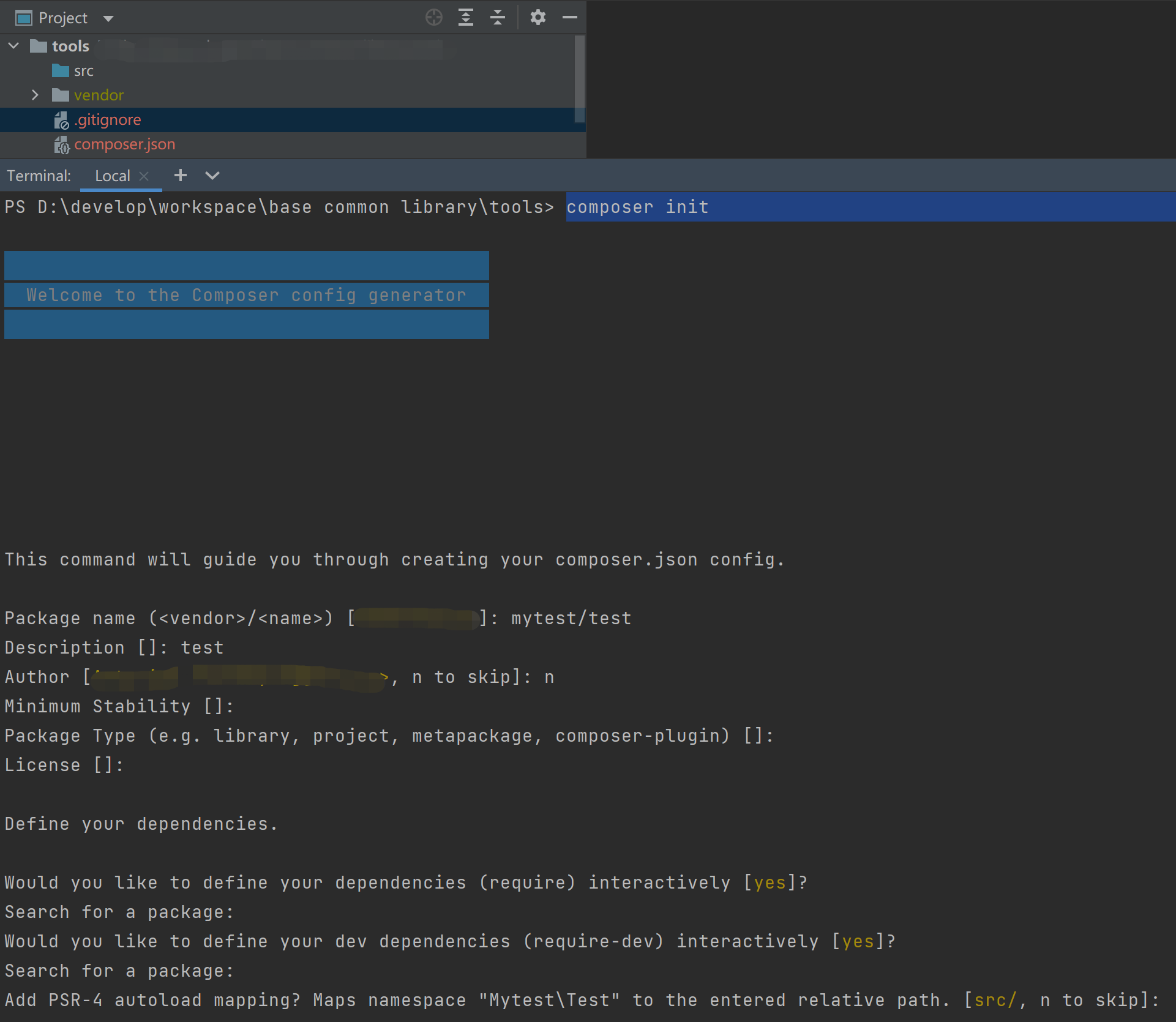Click the src folder icon
The image size is (1176, 1022).
coord(61,70)
